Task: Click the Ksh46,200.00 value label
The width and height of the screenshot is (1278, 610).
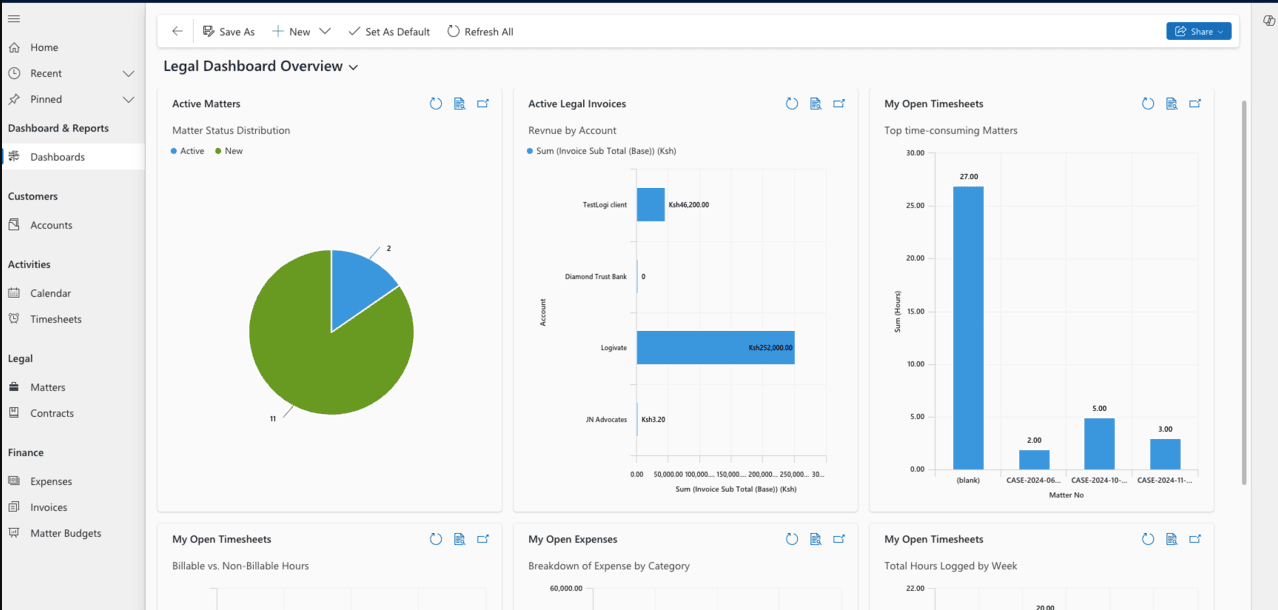Action: [688, 205]
